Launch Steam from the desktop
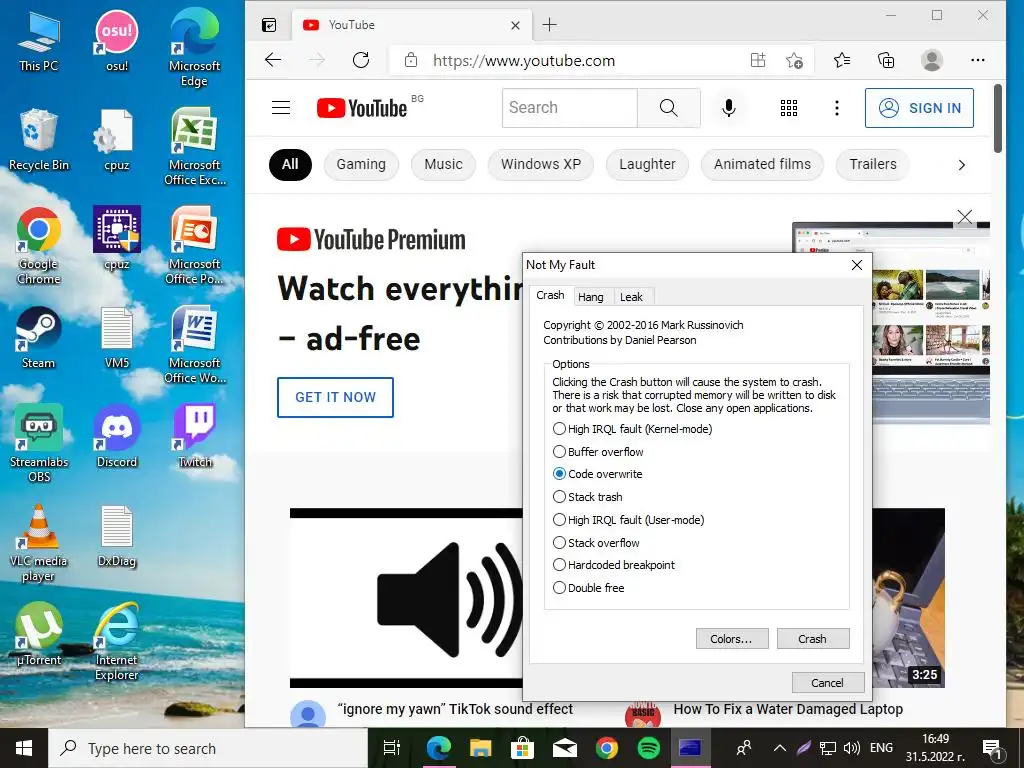 click(39, 338)
